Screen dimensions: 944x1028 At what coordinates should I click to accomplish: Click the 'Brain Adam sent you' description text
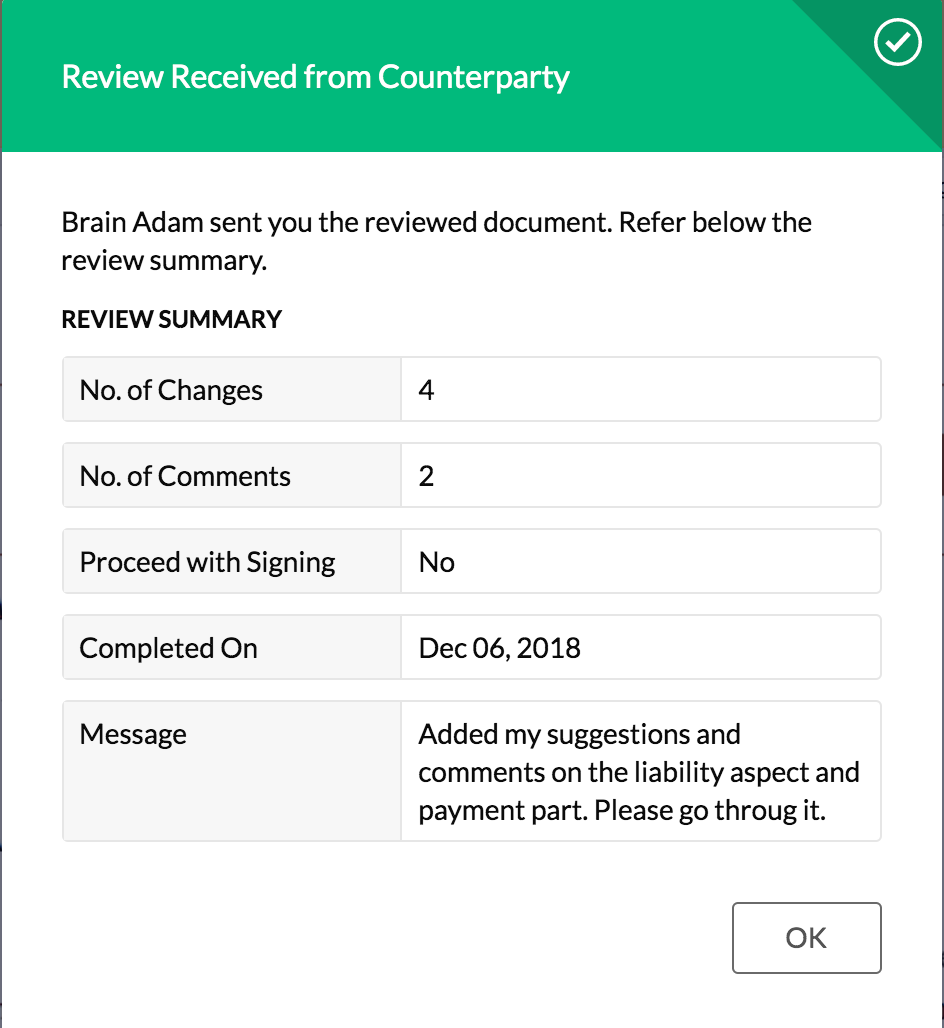click(x=437, y=241)
